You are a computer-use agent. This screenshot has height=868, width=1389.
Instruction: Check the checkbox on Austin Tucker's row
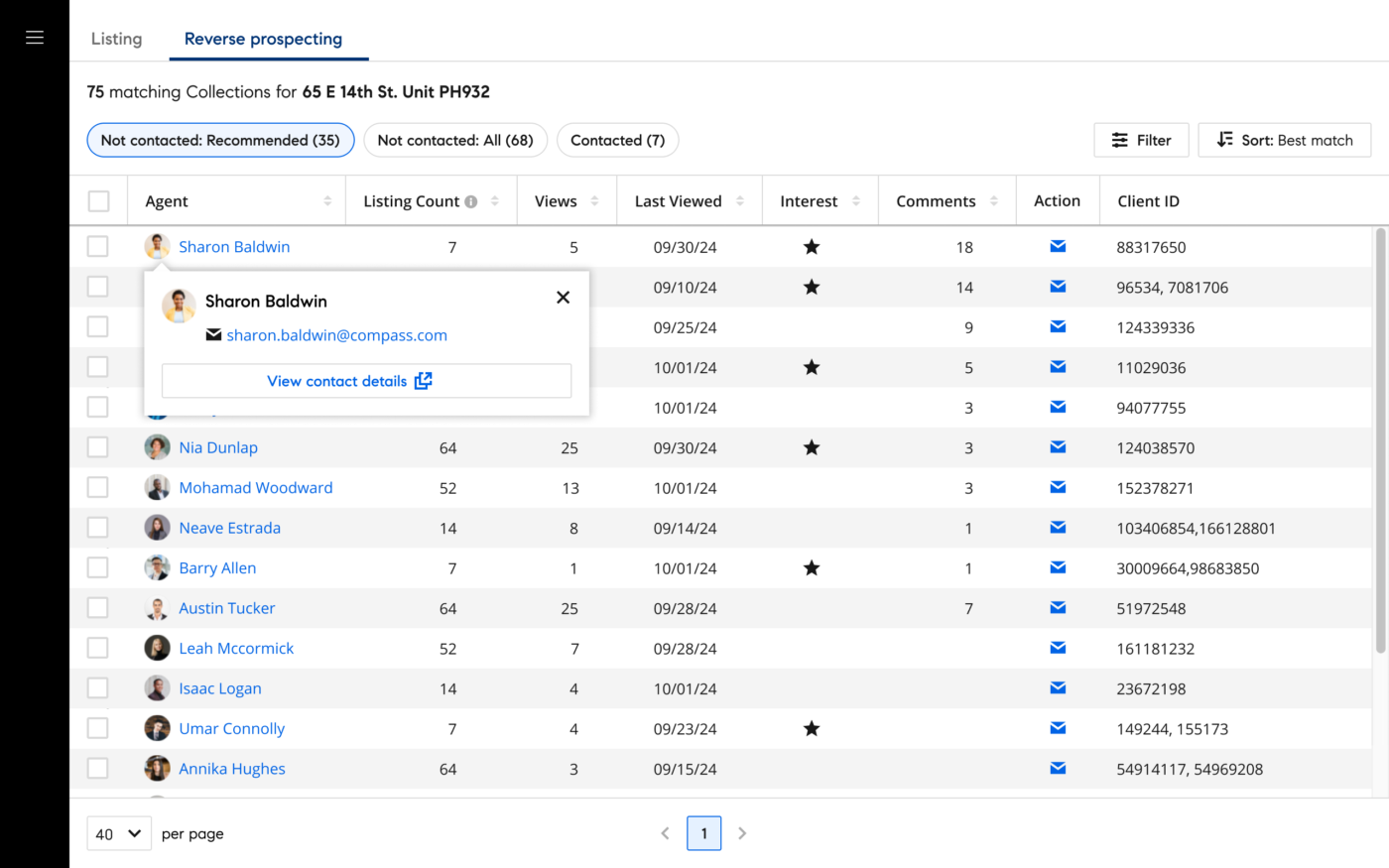click(98, 608)
